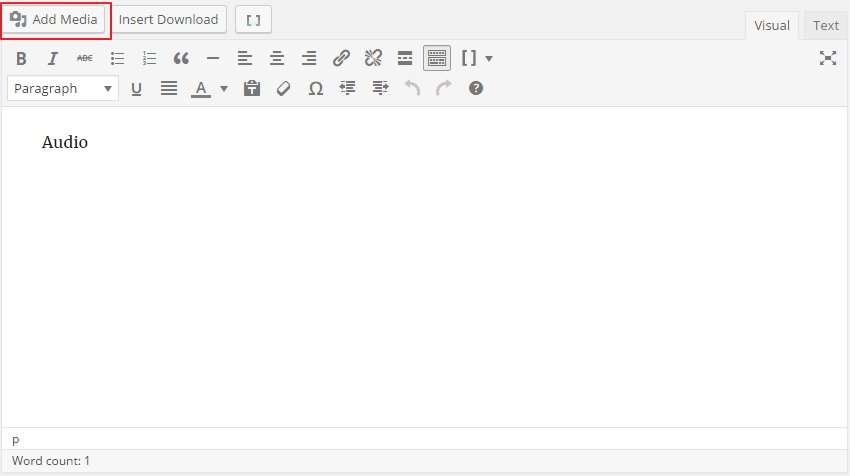
Task: Align text left
Action: tap(245, 58)
